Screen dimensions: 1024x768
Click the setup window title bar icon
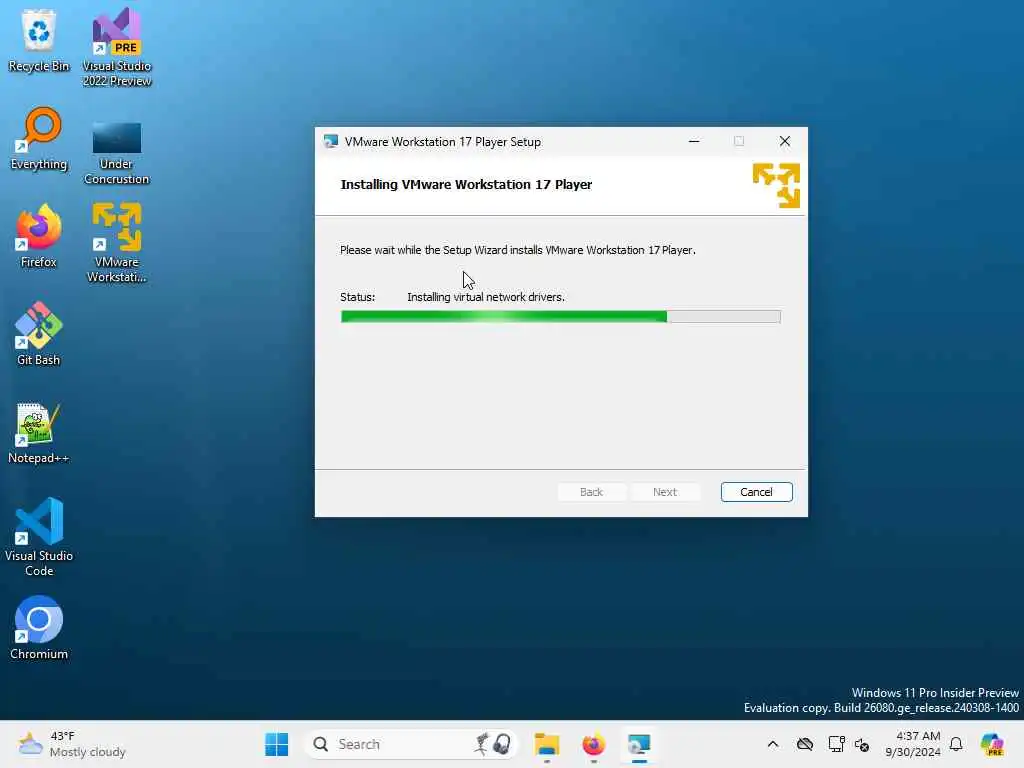point(330,142)
